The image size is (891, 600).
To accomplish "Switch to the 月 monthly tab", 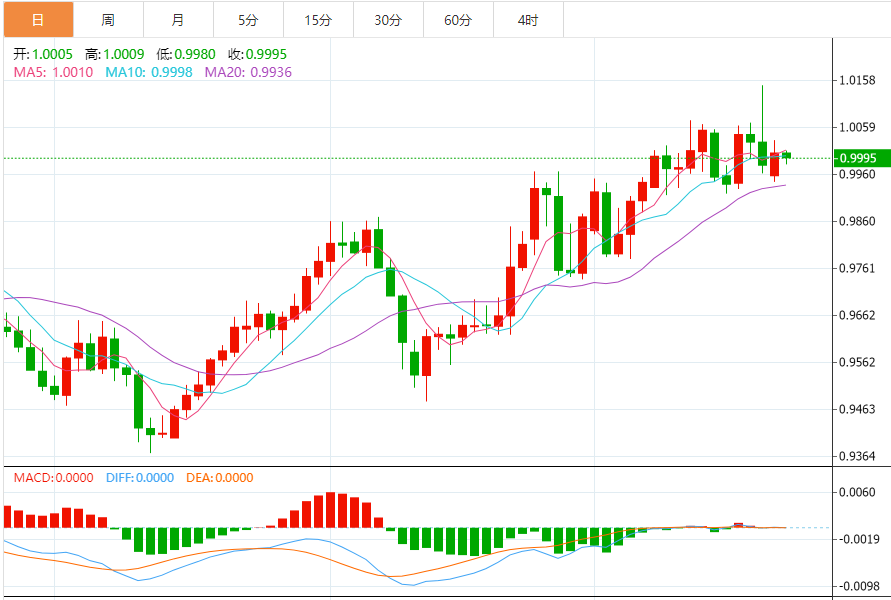I will click(178, 20).
